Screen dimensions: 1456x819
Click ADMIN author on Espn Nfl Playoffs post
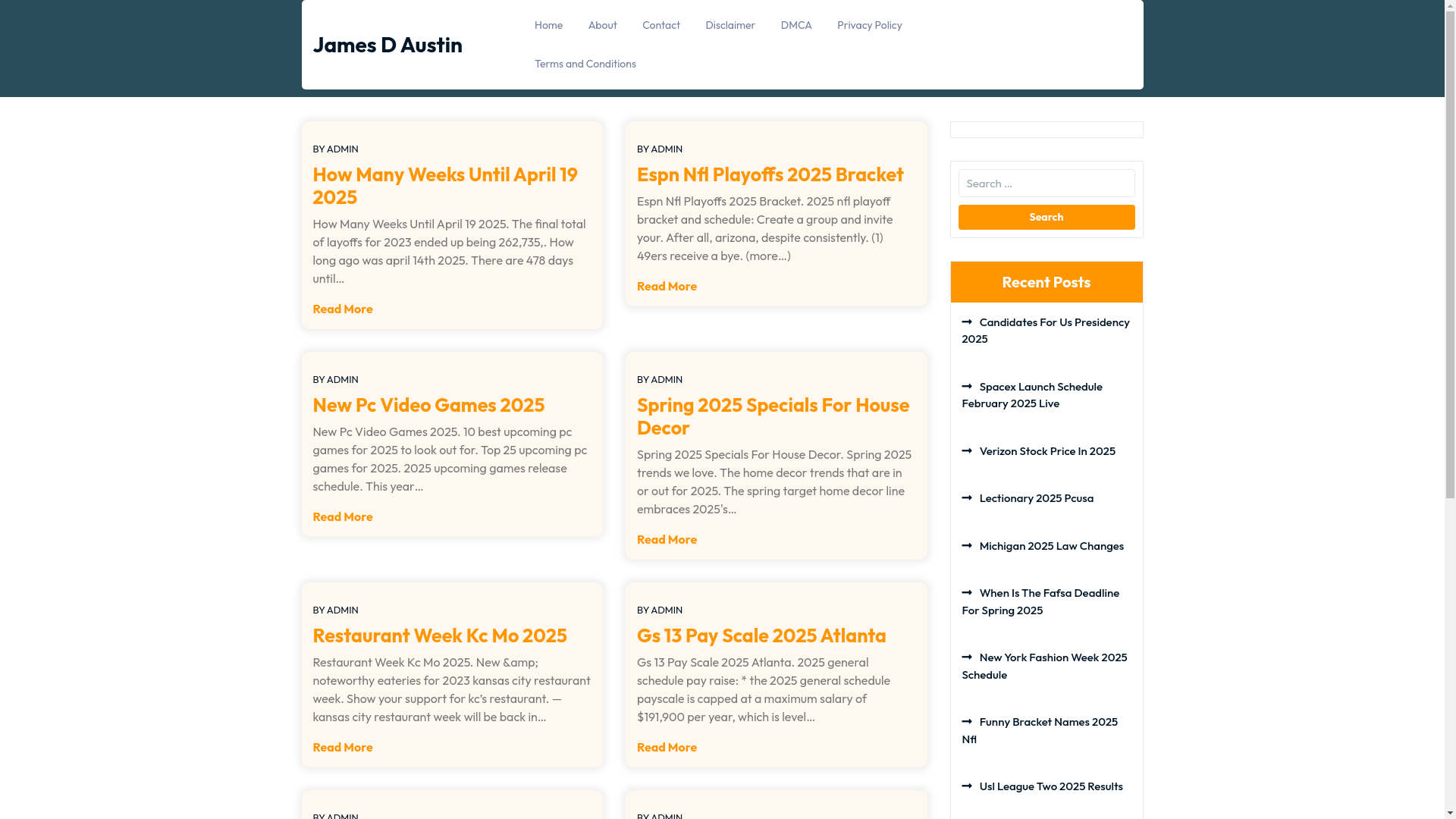(x=667, y=149)
